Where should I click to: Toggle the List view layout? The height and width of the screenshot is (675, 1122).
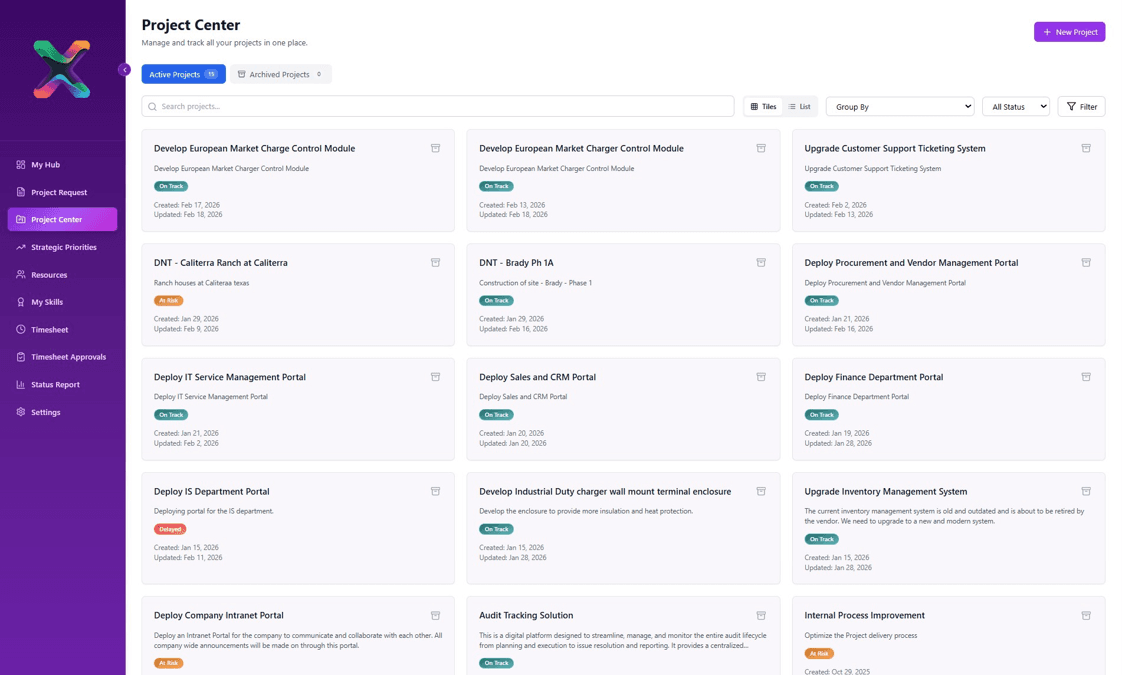[x=799, y=106]
